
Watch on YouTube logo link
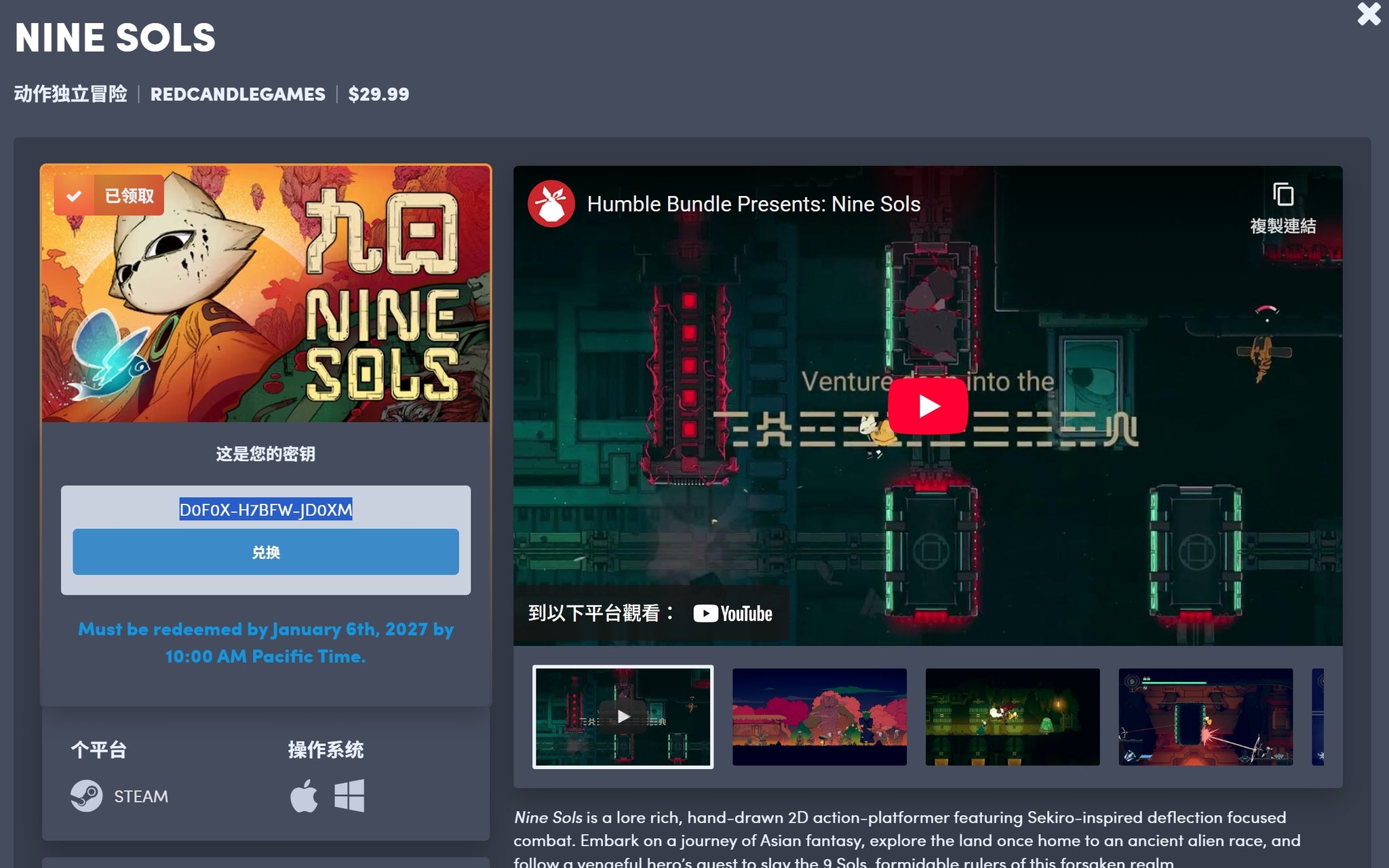[x=732, y=614]
